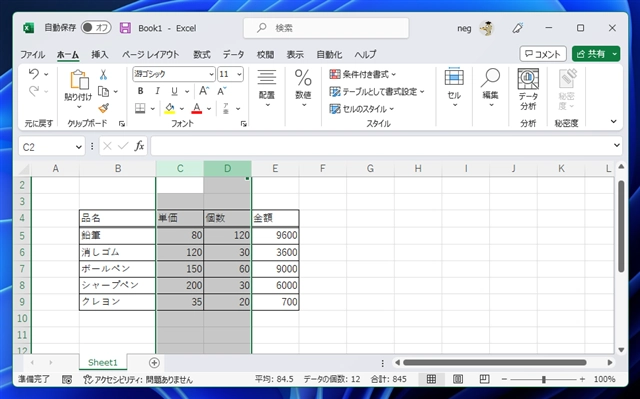Viewport: 640px width, 399px height.
Task: Toggle Underline formatting
Action: pyautogui.click(x=174, y=91)
